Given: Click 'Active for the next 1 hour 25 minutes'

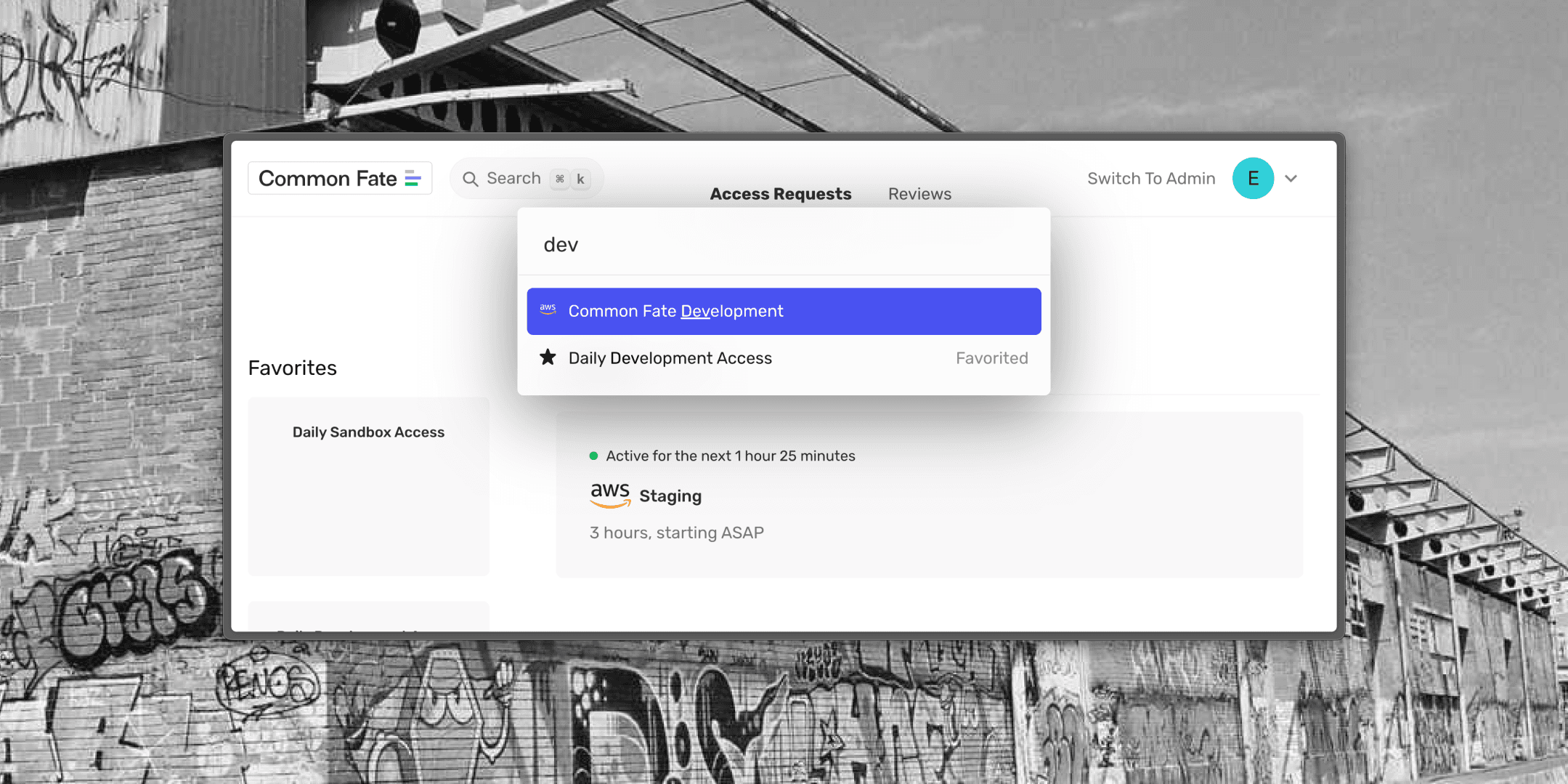Looking at the screenshot, I should 731,456.
